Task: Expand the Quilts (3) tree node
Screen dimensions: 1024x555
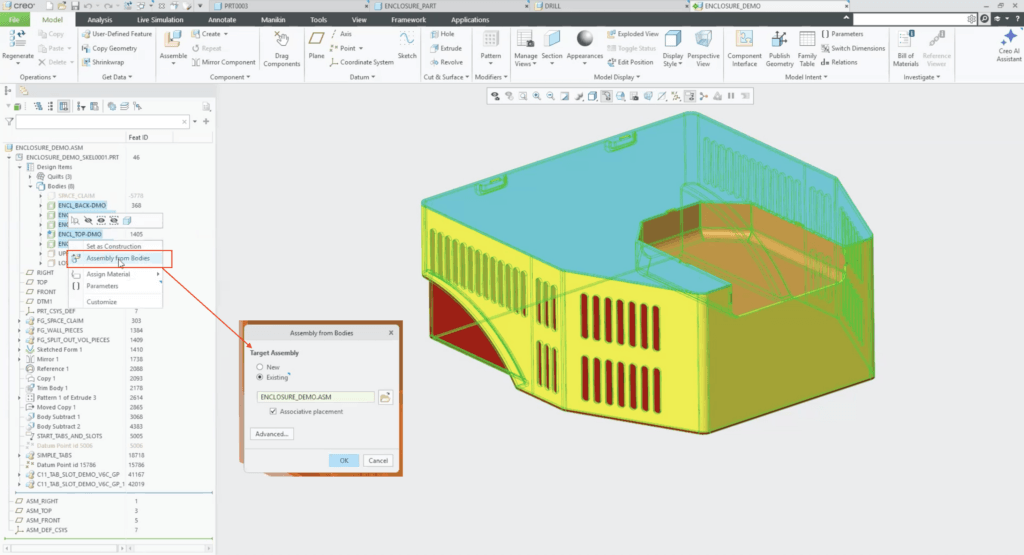Action: 30,176
